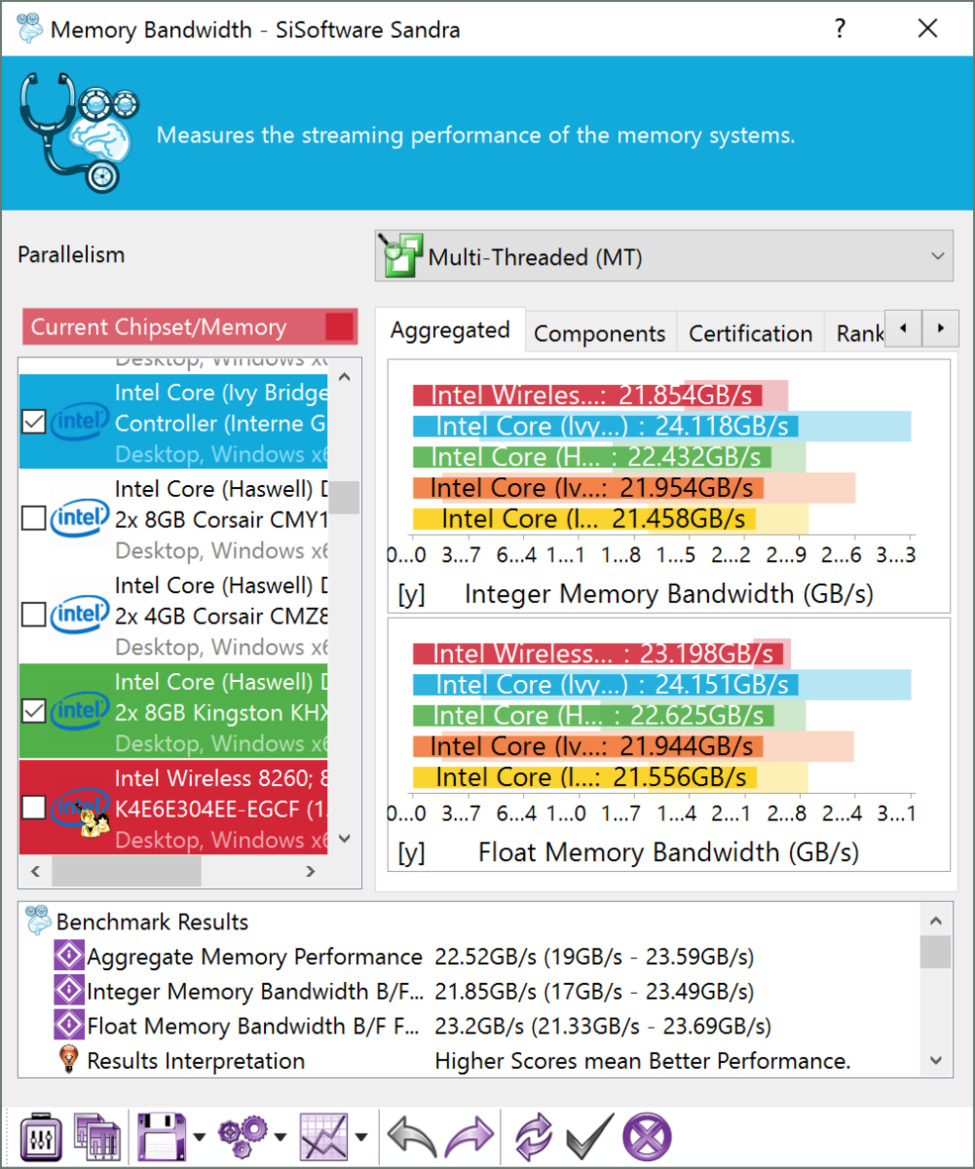Switch to the Certification tab
Screen dimensions: 975x1169
click(x=751, y=333)
